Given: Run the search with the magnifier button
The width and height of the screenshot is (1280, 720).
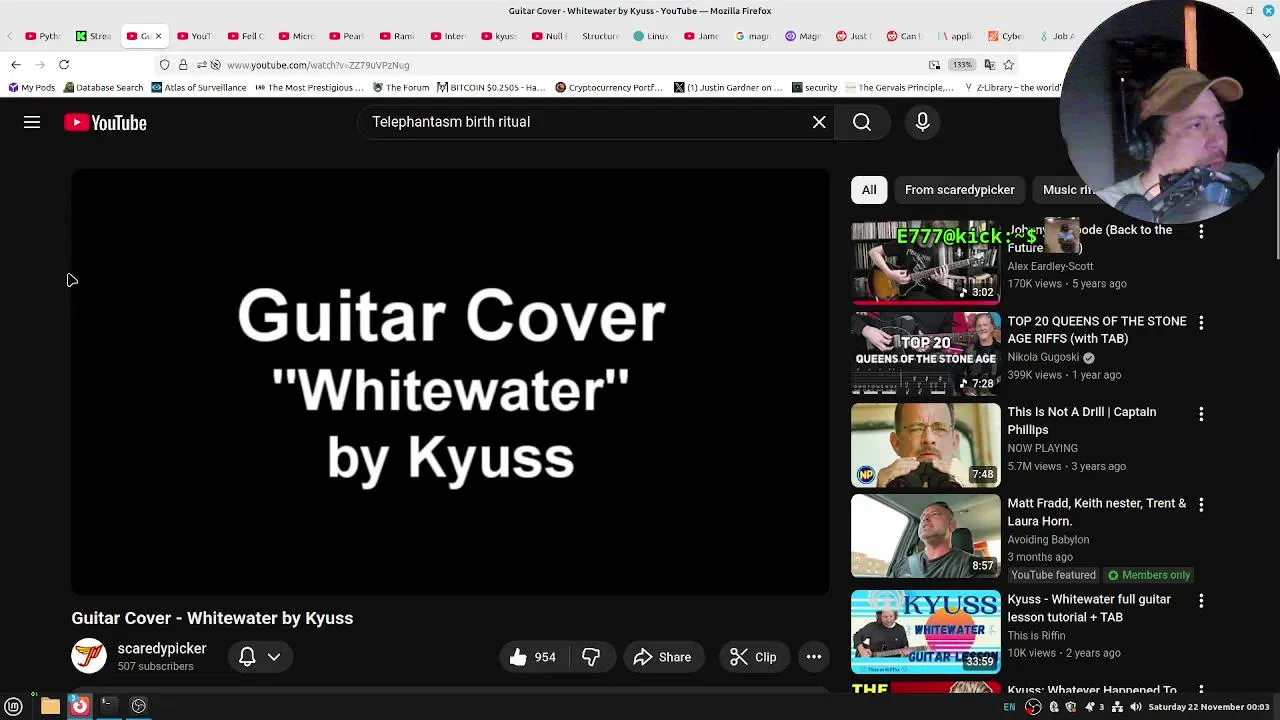Looking at the screenshot, I should point(862,122).
